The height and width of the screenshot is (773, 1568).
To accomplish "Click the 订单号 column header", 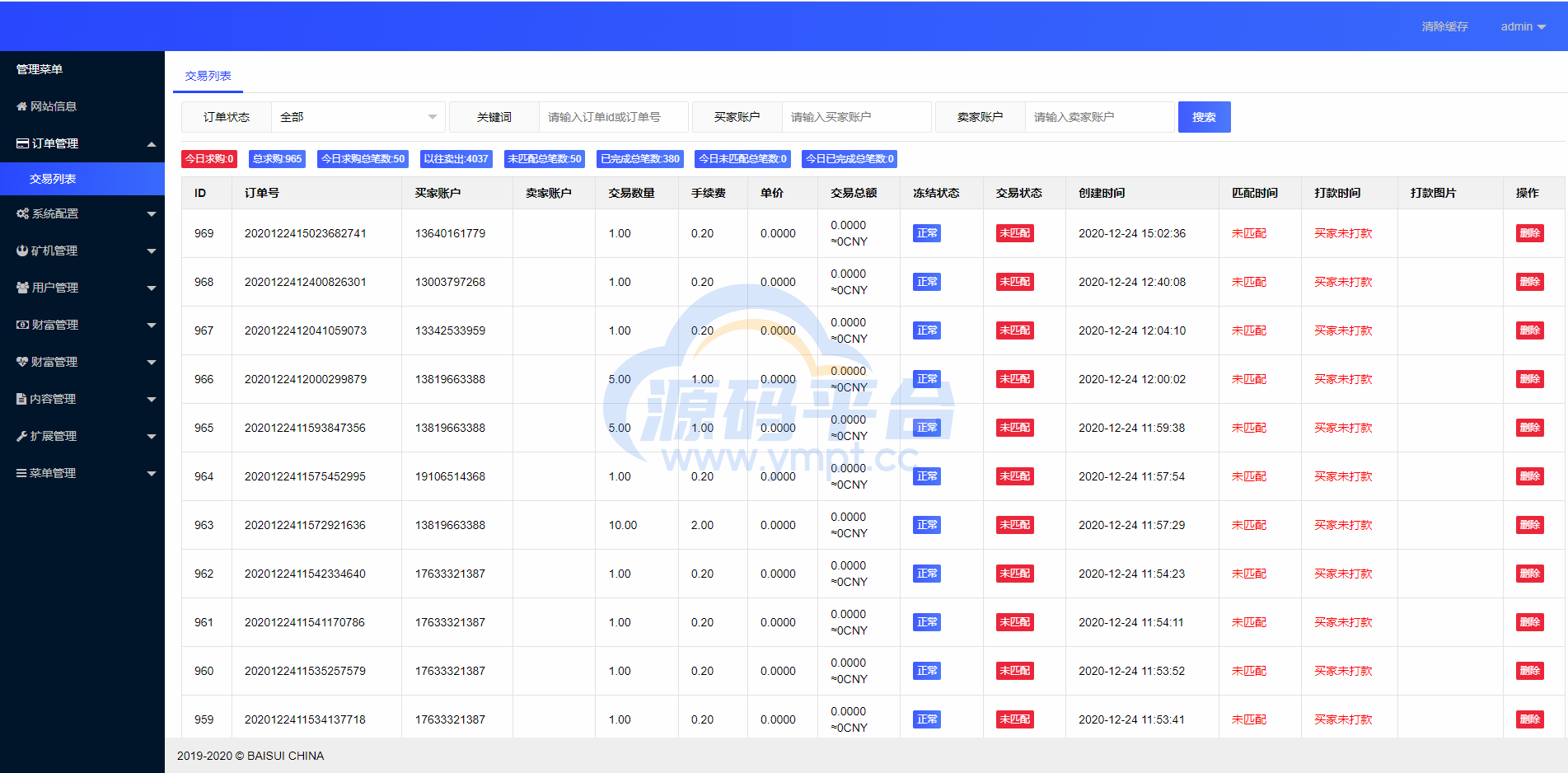I will [x=262, y=193].
